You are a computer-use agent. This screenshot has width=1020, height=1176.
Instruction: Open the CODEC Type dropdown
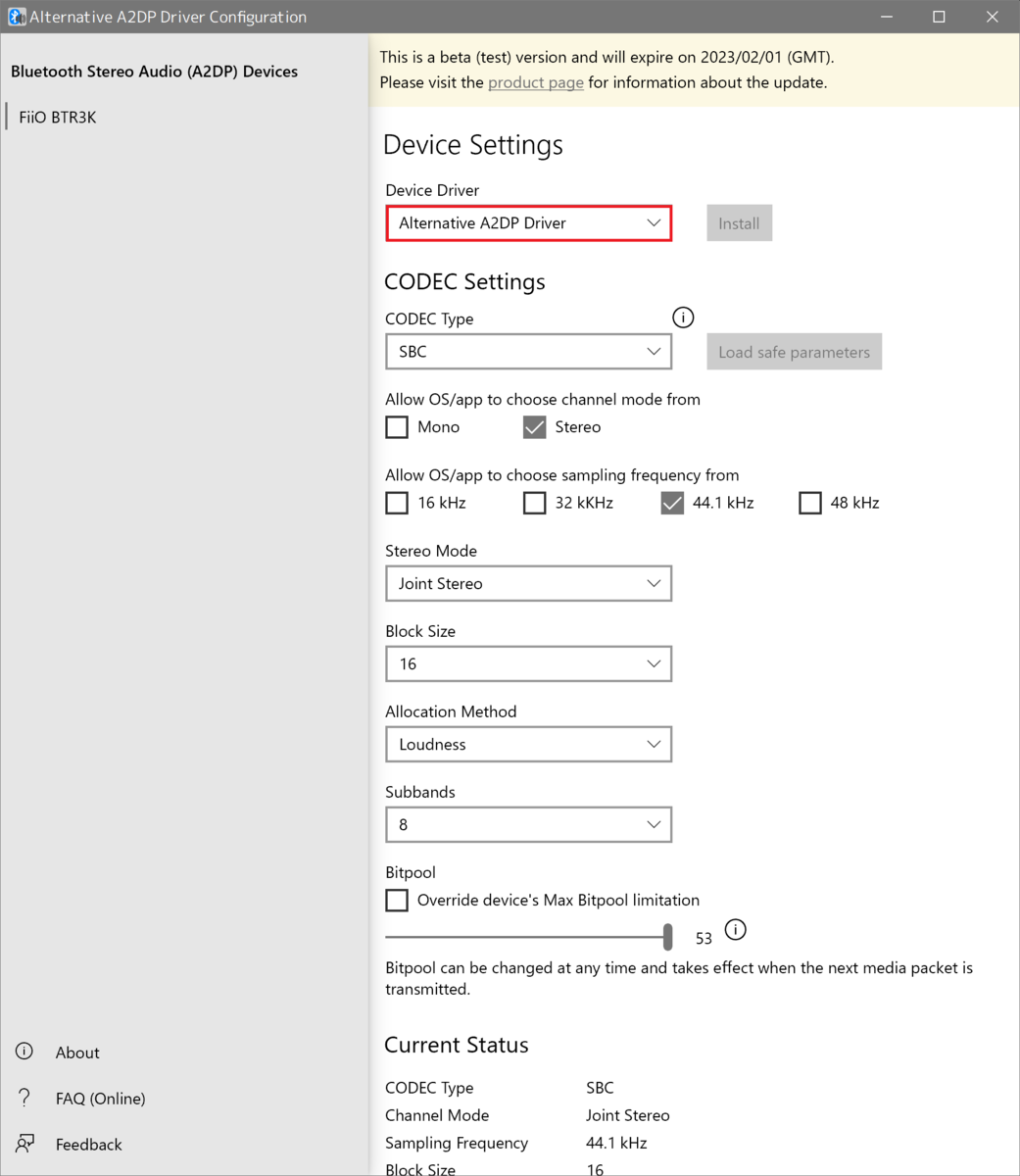[x=528, y=351]
